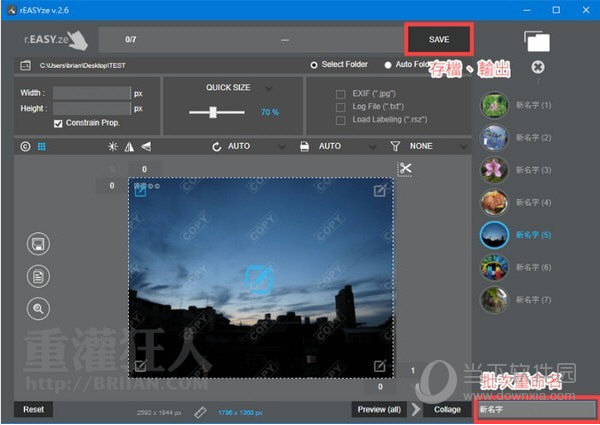Viewport: 600px width, 425px height.
Task: Toggle the blue watermark grid icon
Action: point(42,147)
